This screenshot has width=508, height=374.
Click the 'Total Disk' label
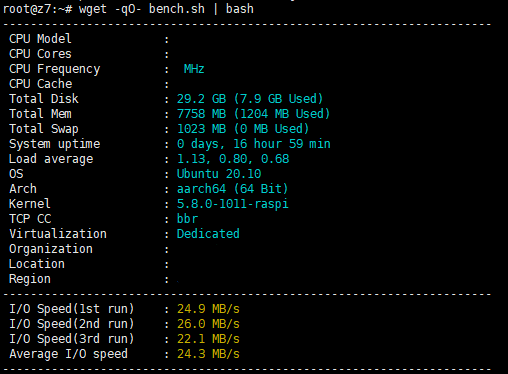(x=44, y=99)
